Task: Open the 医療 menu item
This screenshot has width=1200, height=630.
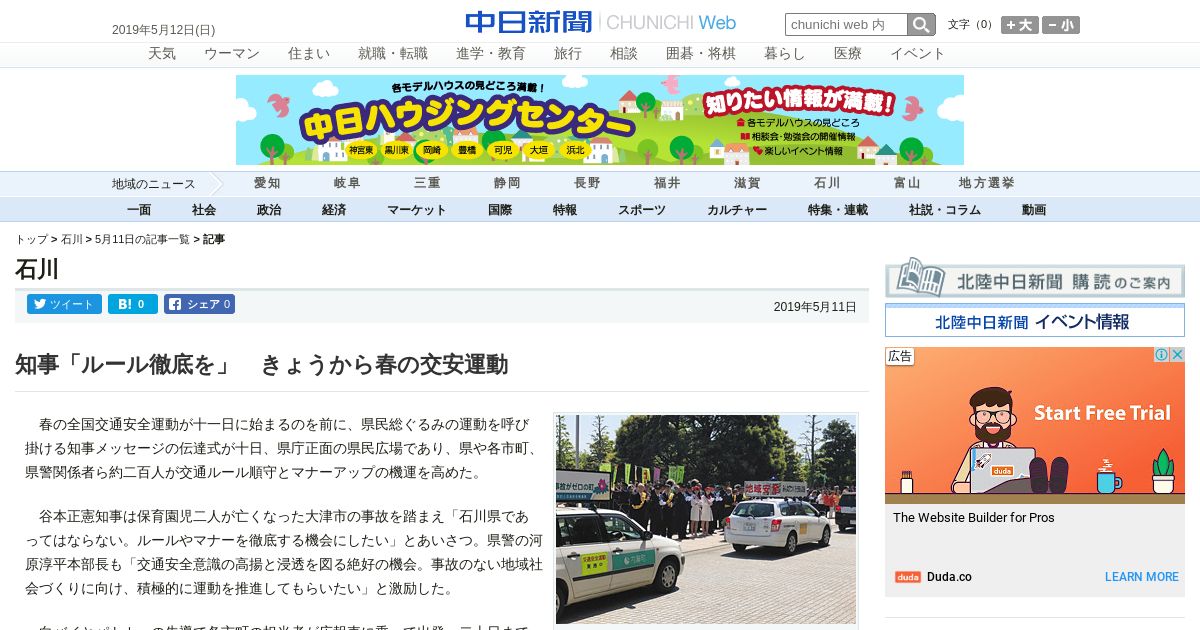Action: click(848, 54)
